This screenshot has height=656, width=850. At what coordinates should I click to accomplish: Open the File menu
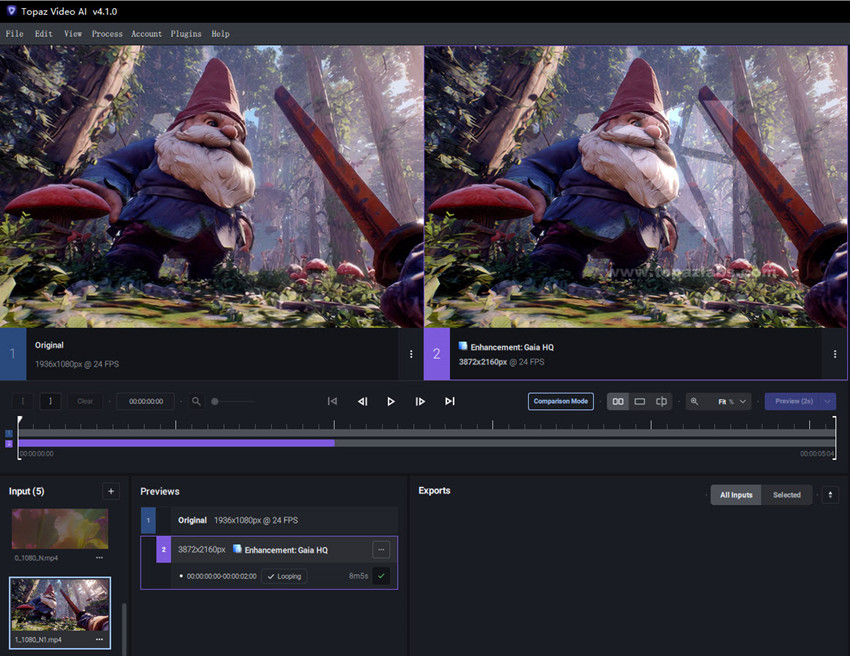point(15,34)
